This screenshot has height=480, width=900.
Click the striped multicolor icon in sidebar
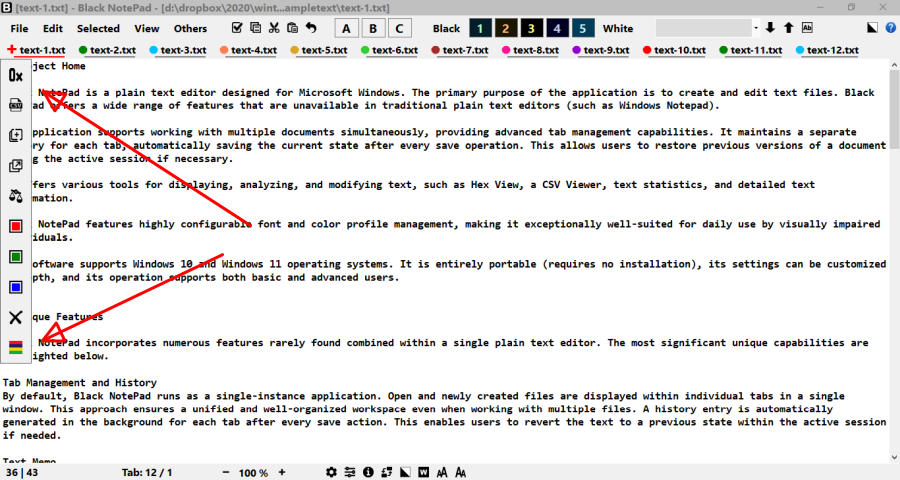[15, 347]
